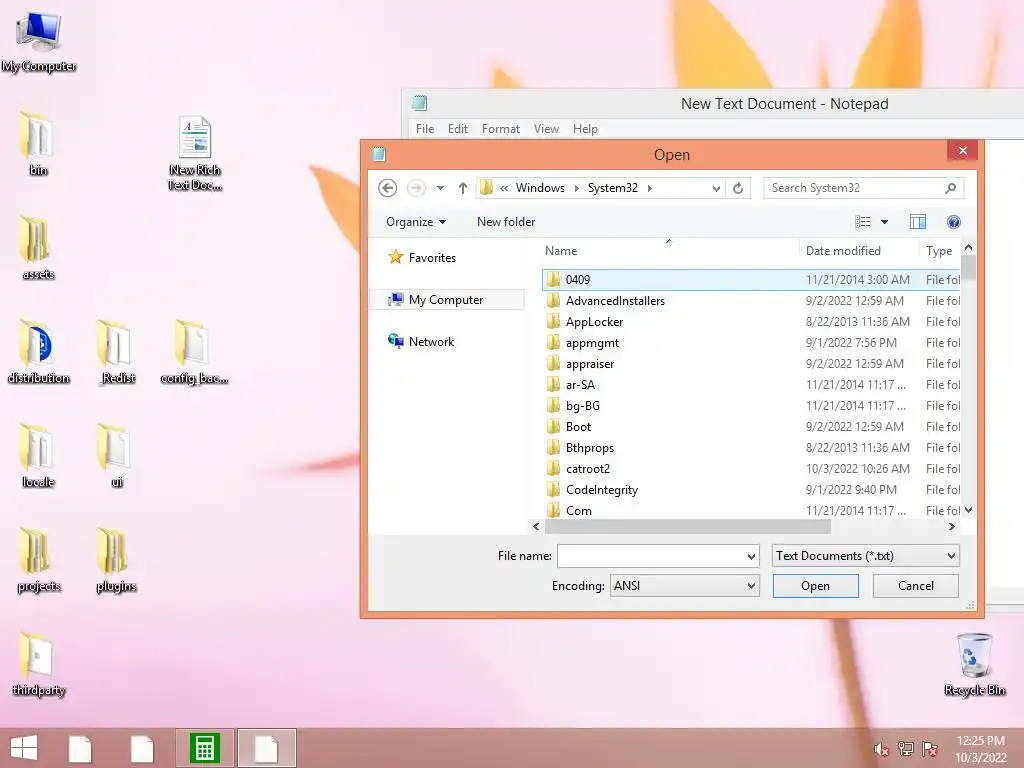Open Notepad's Edit menu
1024x768 pixels.
click(458, 129)
